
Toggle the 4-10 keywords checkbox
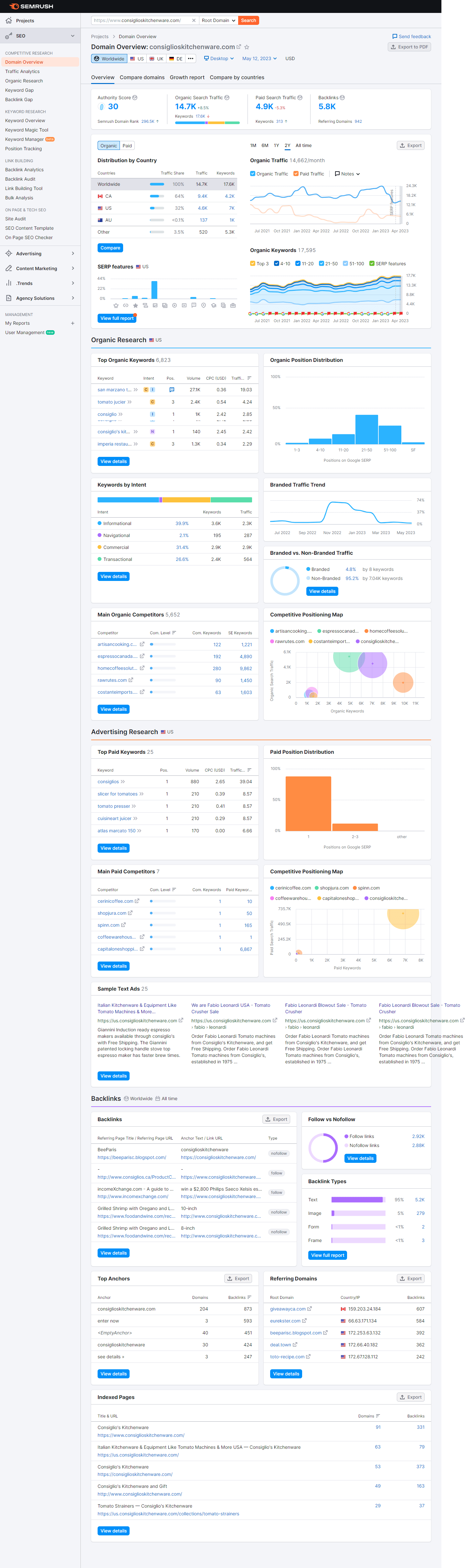276,264
